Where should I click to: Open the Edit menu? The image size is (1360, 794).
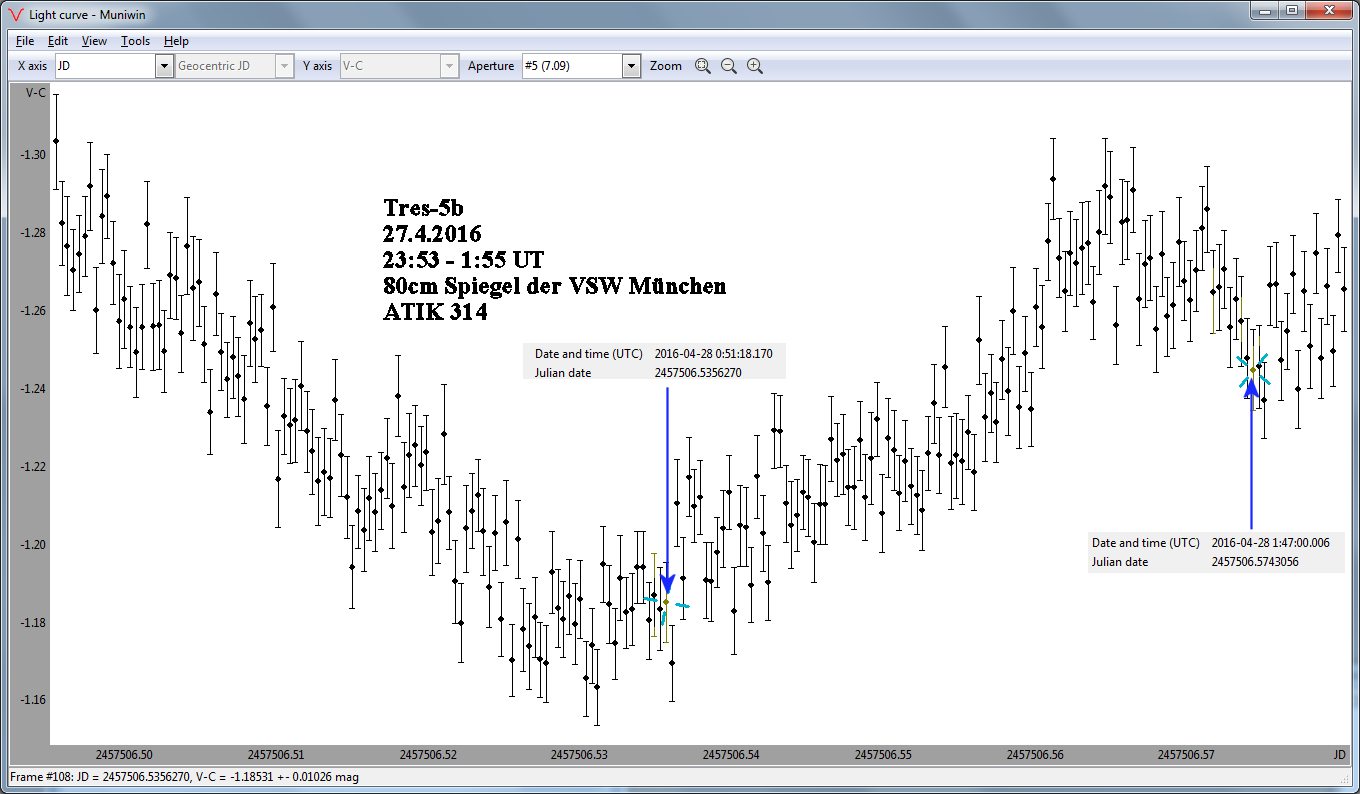pyautogui.click(x=58, y=41)
